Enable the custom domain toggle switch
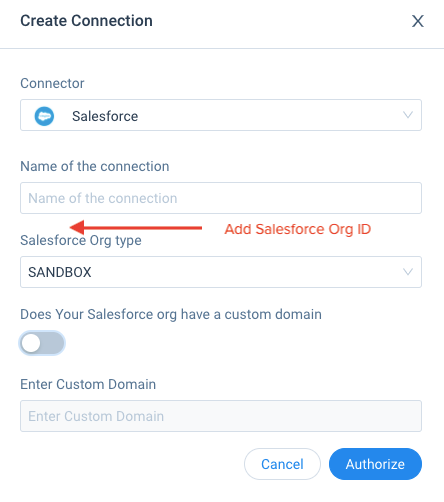The height and width of the screenshot is (502, 444). coord(42,343)
